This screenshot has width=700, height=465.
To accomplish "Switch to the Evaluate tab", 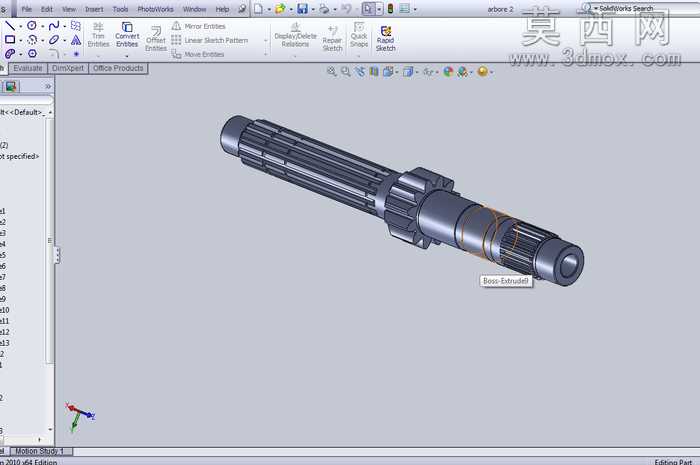I will click(x=28, y=68).
